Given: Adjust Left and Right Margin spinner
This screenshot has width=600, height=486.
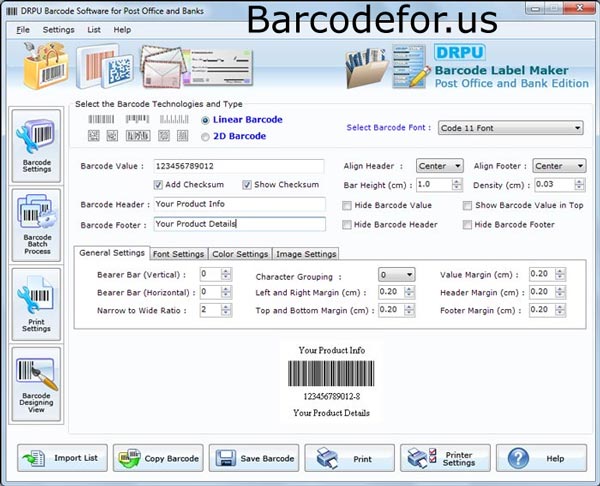Looking at the screenshot, I should point(409,292).
